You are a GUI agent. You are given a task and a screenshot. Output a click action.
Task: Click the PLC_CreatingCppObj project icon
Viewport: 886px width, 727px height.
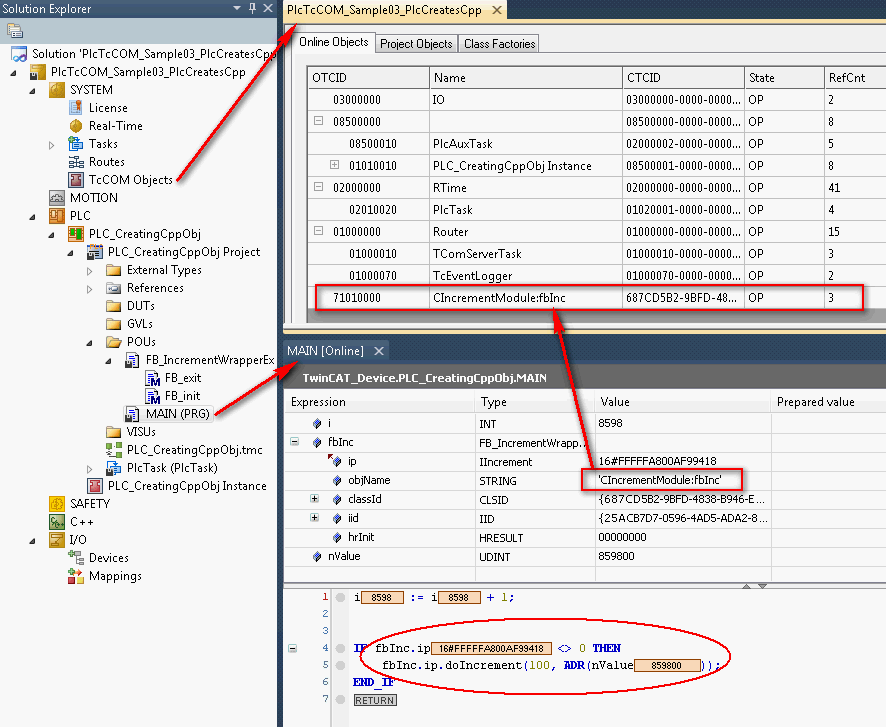[x=76, y=234]
